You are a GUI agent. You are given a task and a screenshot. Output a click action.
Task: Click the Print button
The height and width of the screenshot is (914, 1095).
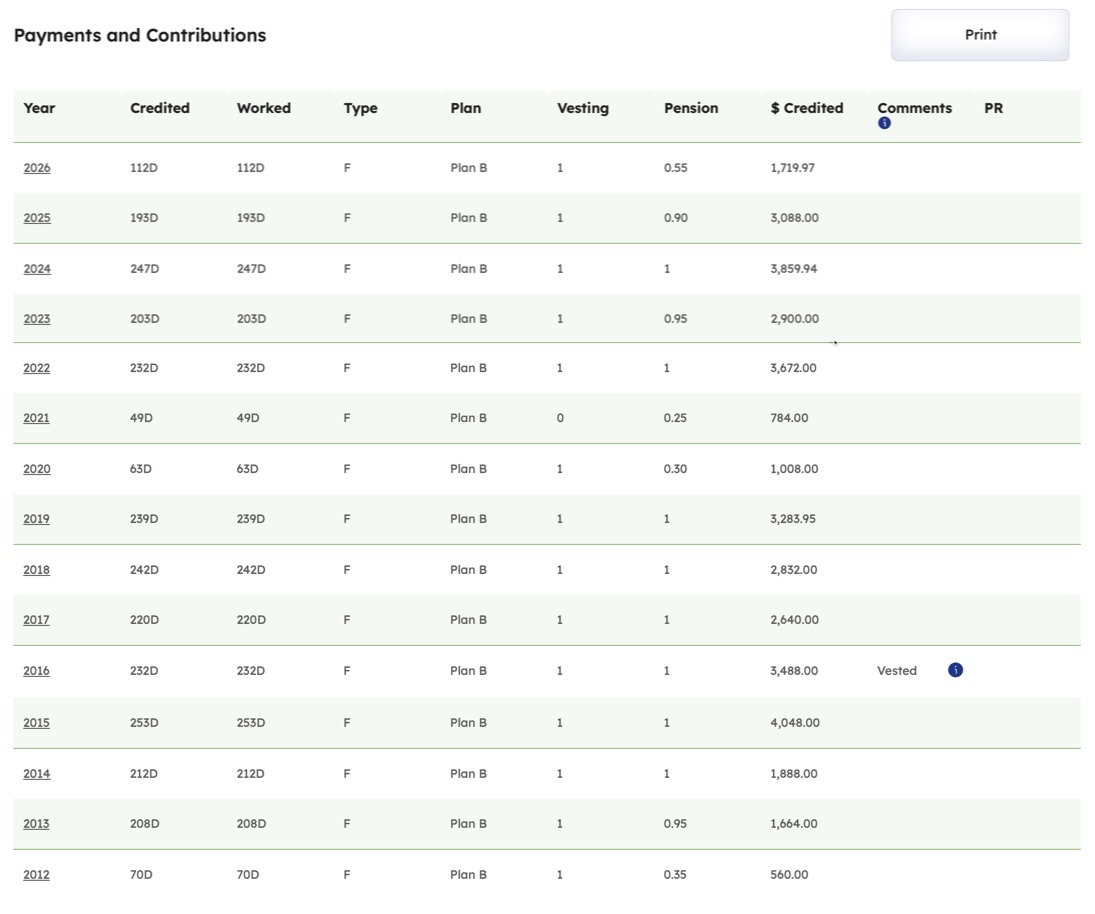(980, 35)
